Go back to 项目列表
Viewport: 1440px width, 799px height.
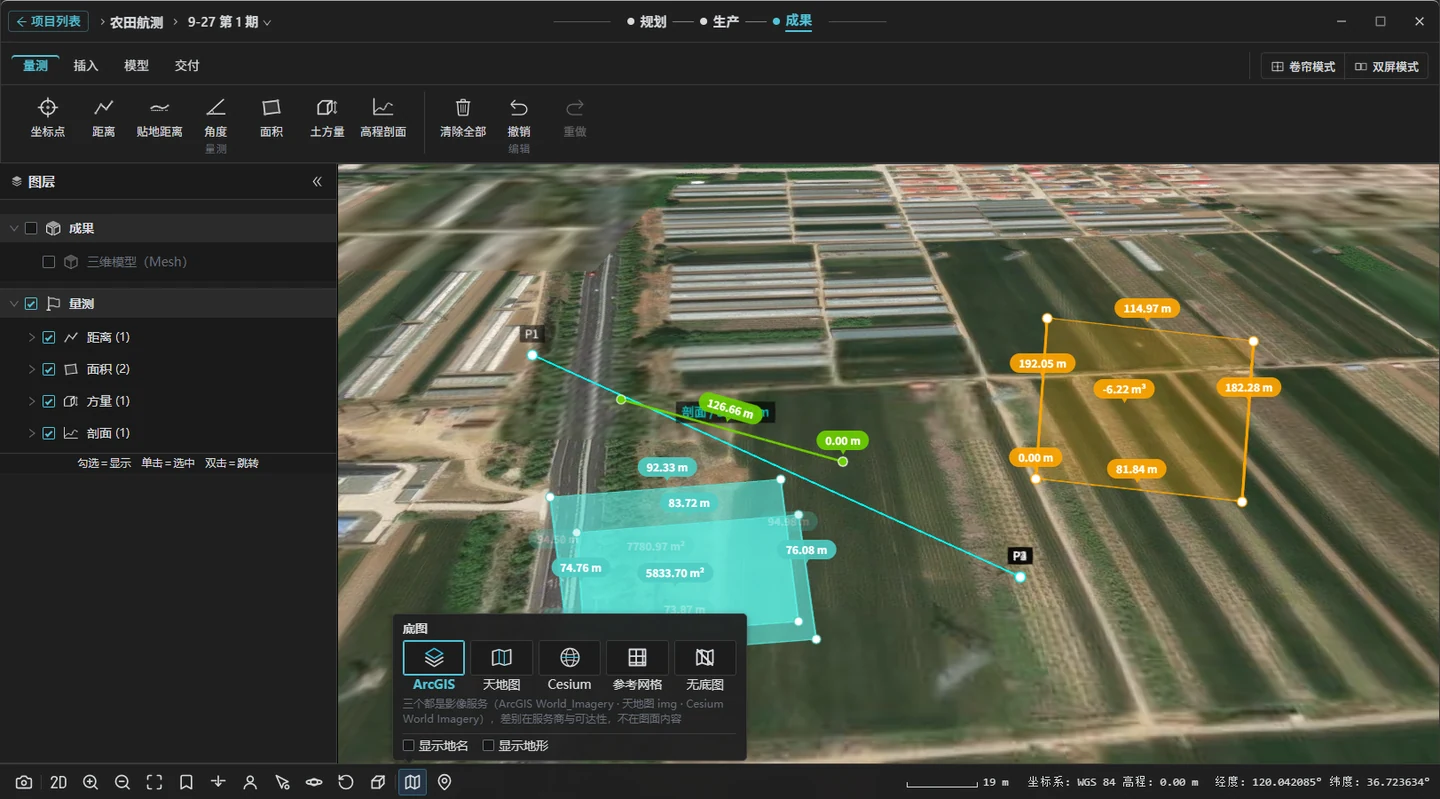coord(49,21)
